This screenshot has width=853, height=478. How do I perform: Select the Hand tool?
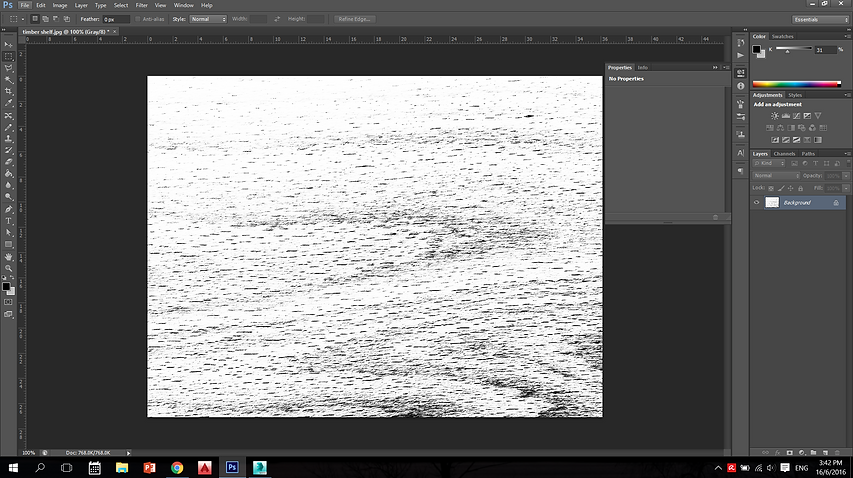9,257
